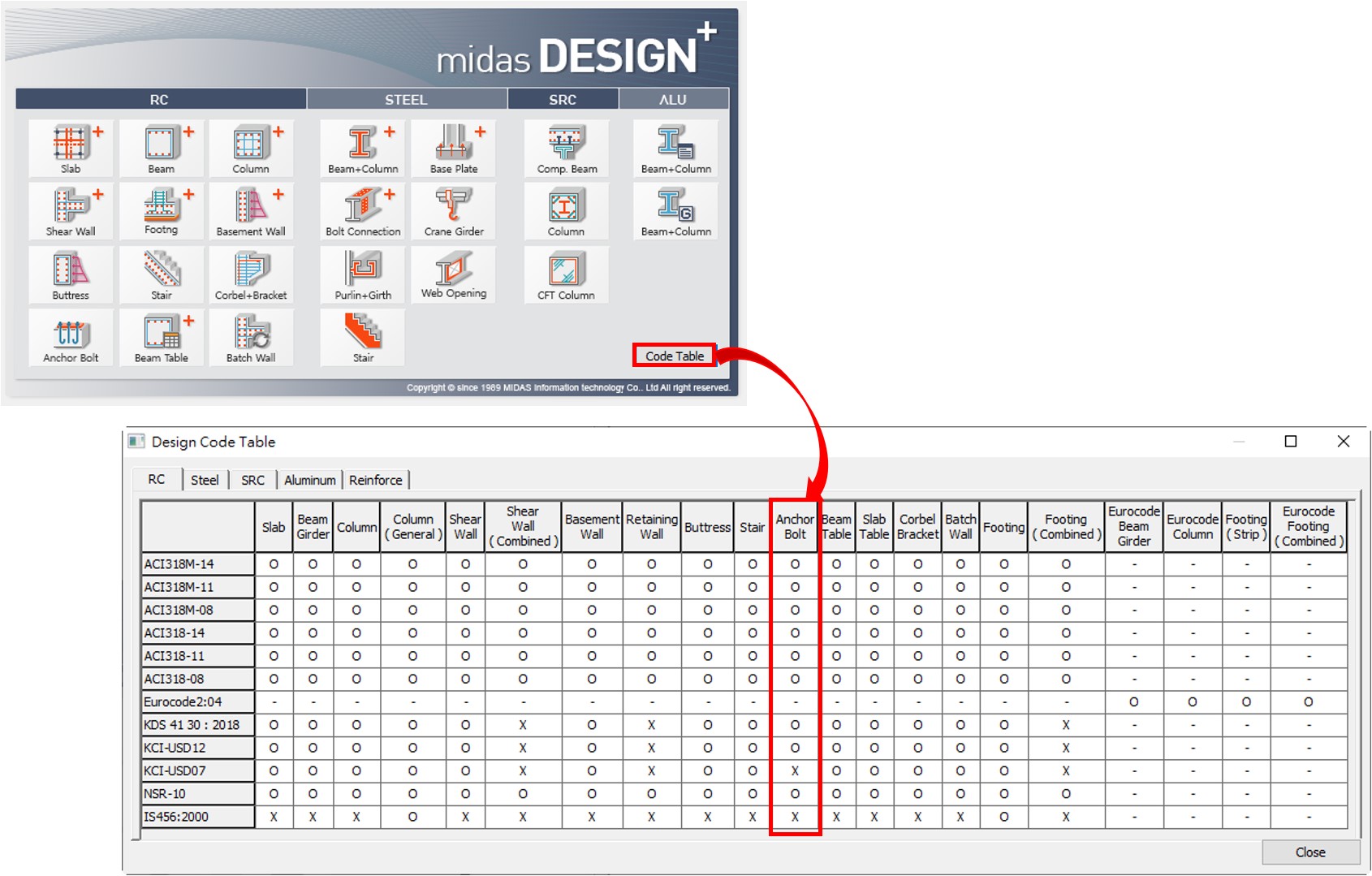The image size is (1372, 876).
Task: Select the Crane Girder icon
Action: point(454,211)
